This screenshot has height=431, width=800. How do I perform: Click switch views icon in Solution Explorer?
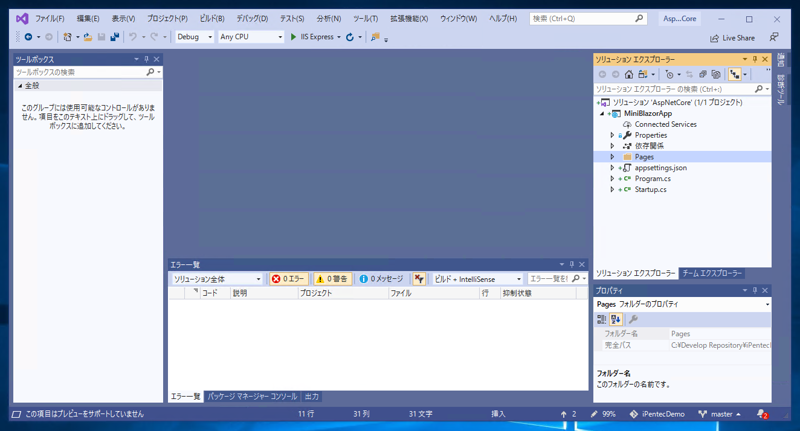tap(643, 74)
